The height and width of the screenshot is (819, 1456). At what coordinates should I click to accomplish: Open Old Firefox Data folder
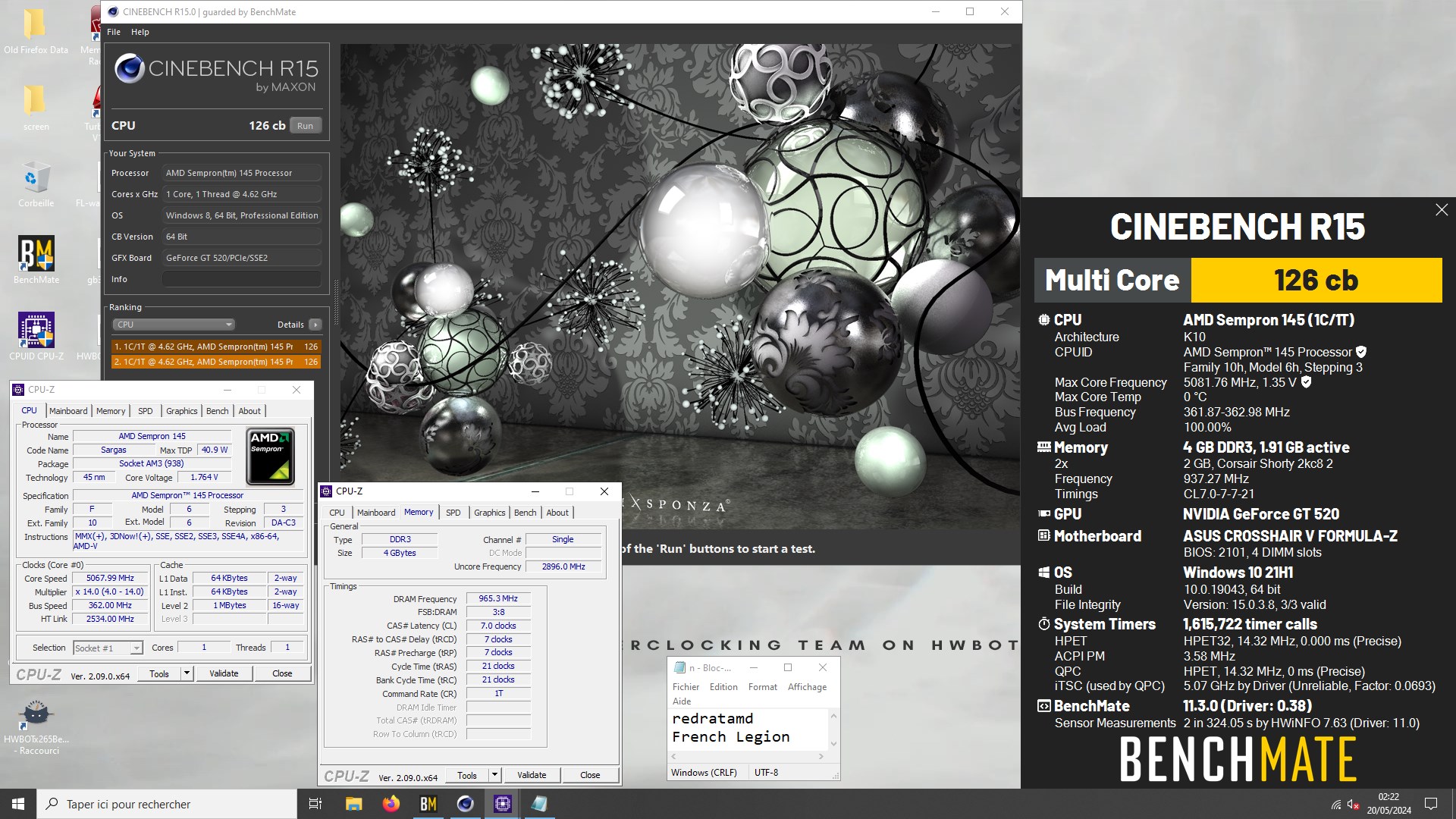36,32
